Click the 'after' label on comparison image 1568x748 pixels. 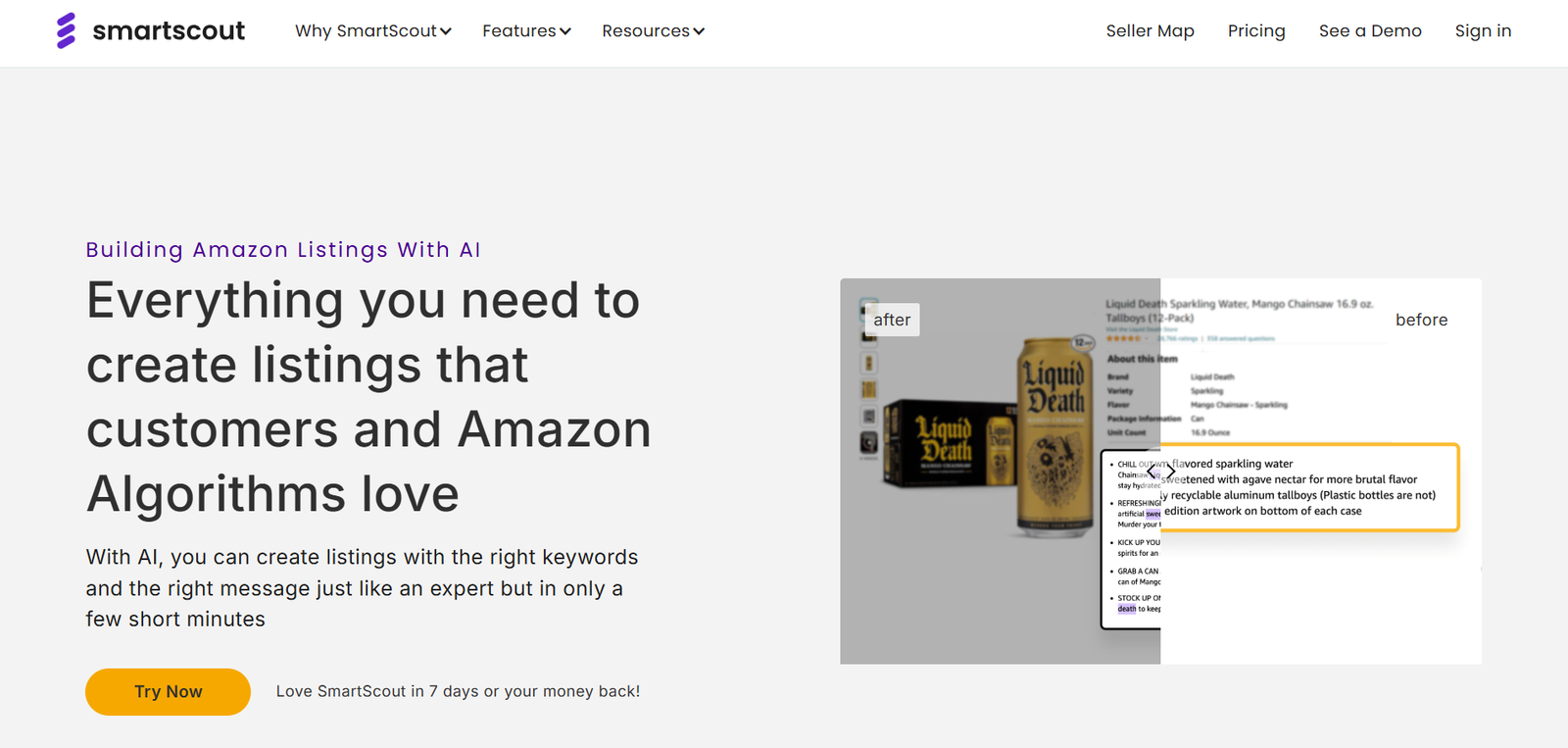pos(892,320)
